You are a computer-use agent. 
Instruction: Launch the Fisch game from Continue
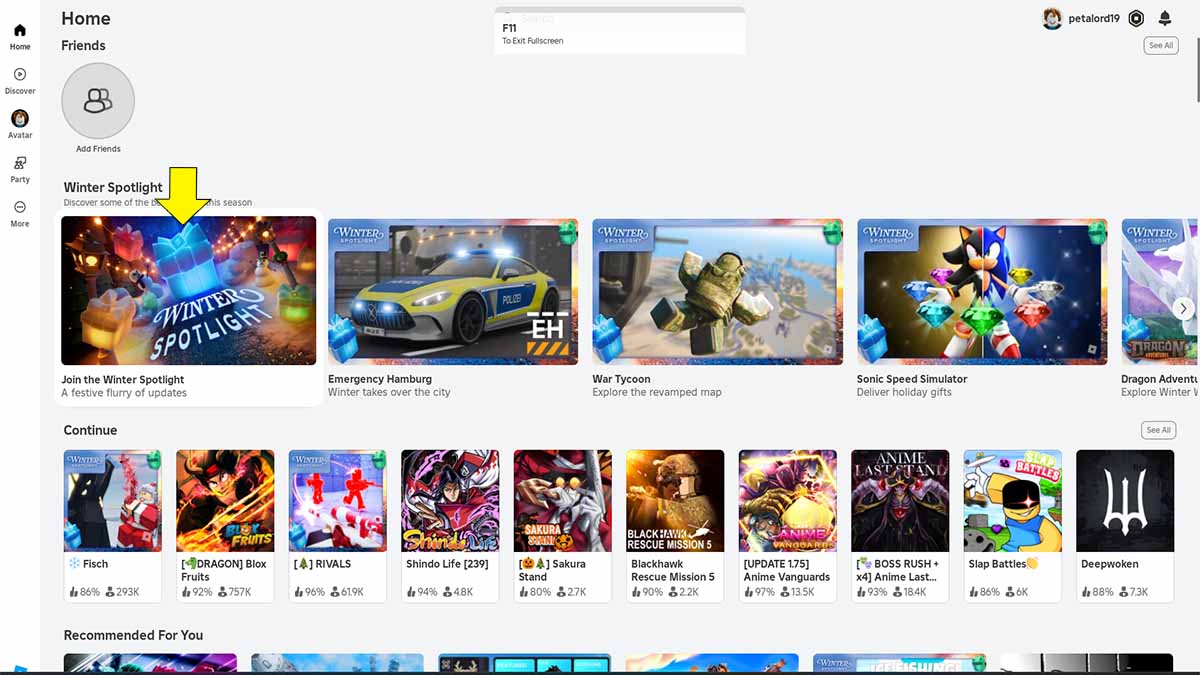(112, 500)
